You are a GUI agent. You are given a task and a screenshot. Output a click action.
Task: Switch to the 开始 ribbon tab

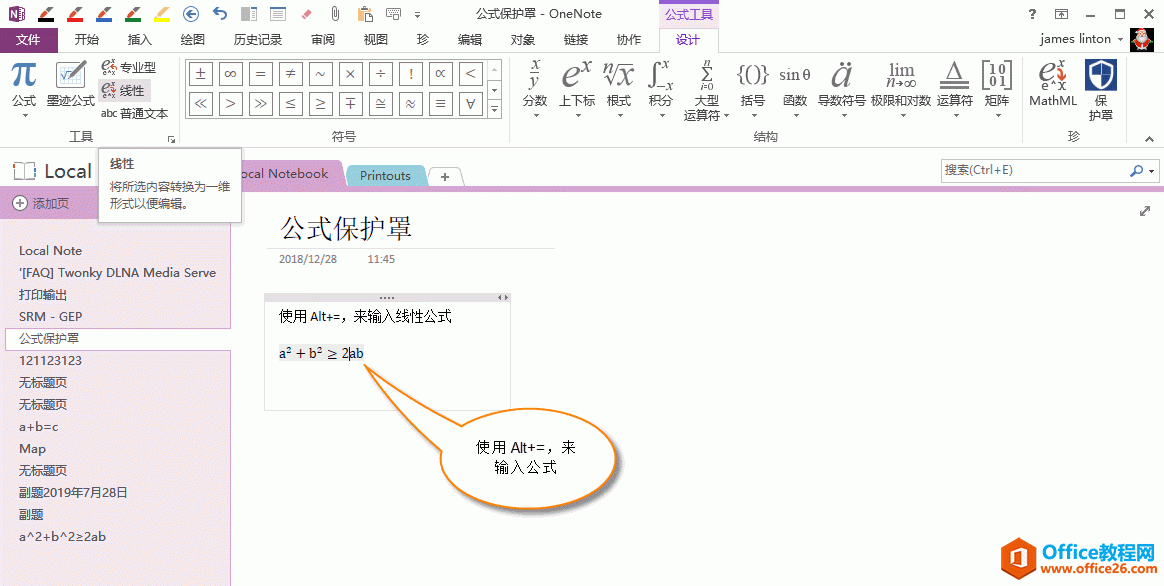pyautogui.click(x=86, y=39)
